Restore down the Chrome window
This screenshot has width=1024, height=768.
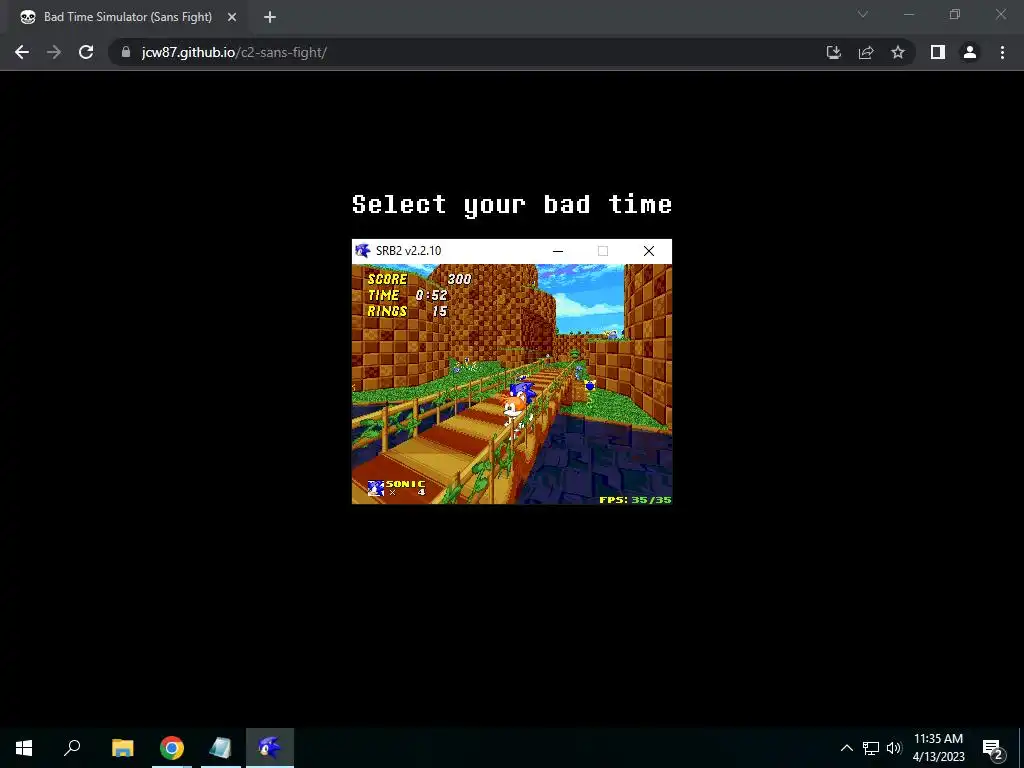tap(955, 14)
